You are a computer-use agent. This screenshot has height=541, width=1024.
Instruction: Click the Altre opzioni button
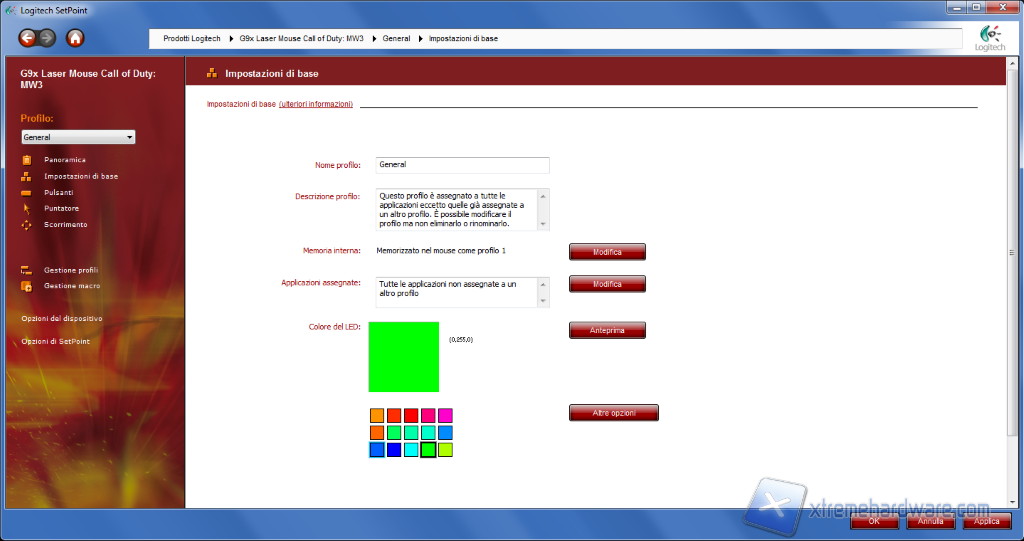[613, 413]
